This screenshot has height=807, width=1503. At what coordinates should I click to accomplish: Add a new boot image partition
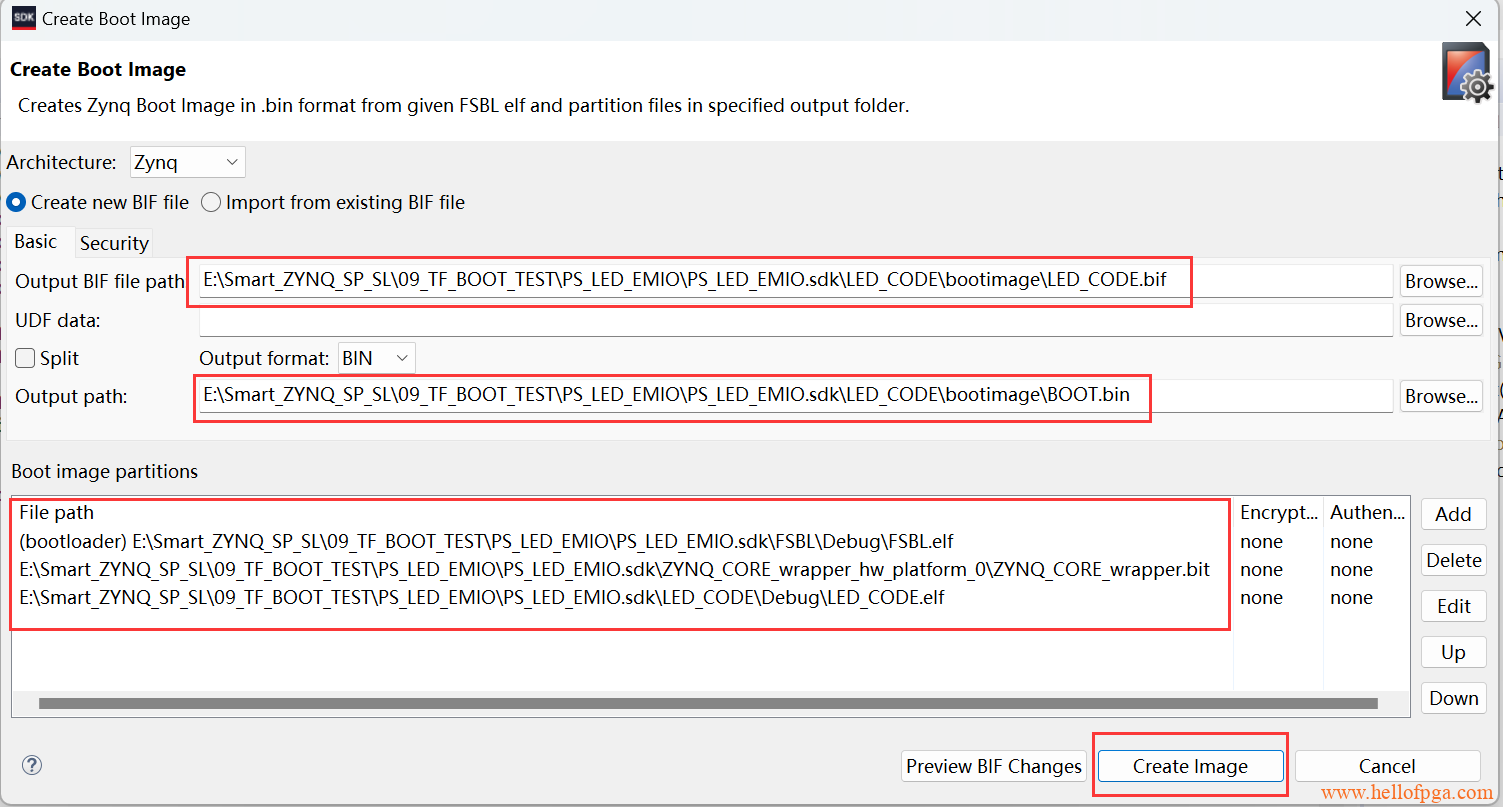point(1453,514)
